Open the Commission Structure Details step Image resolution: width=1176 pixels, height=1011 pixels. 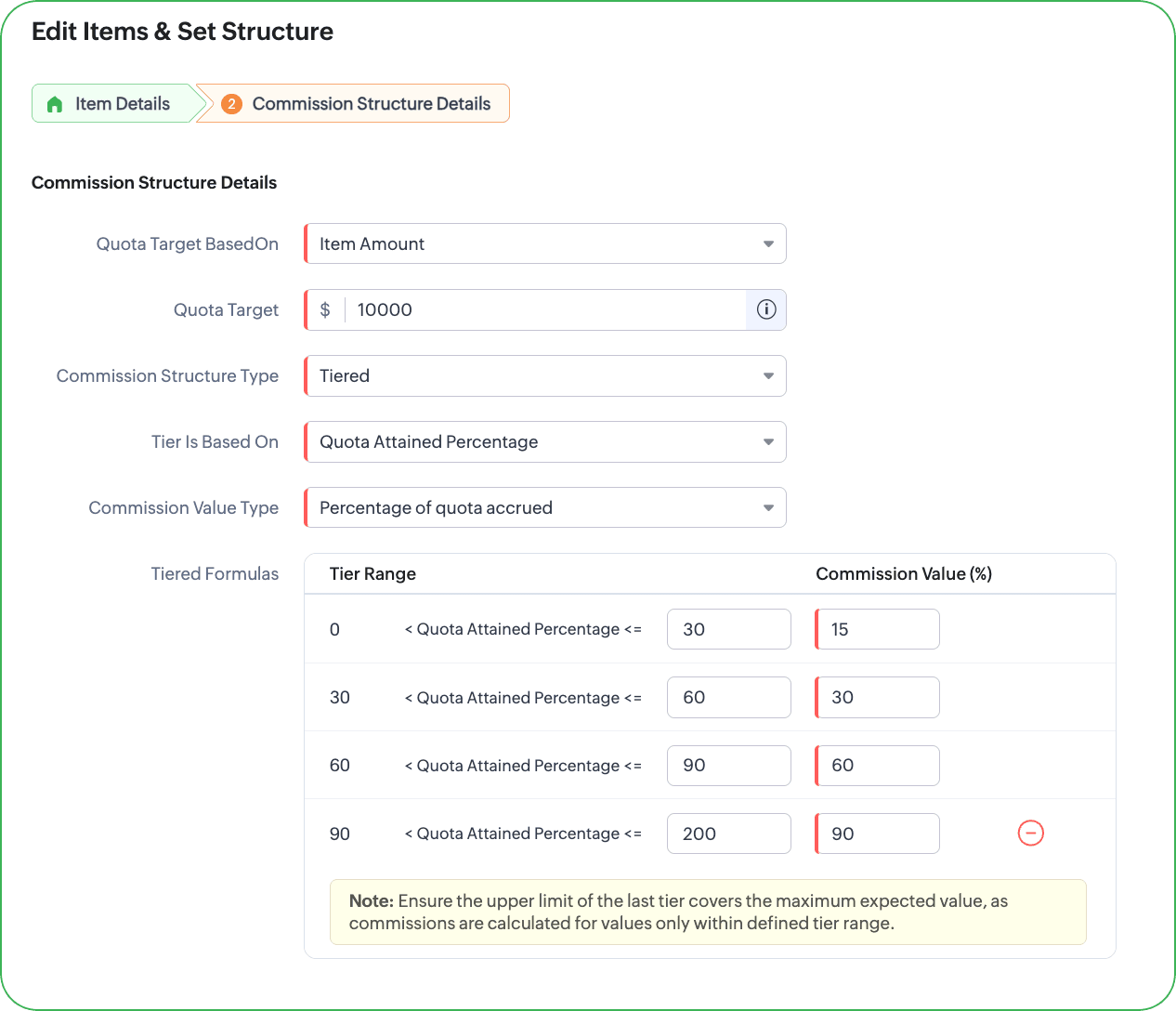click(x=356, y=103)
